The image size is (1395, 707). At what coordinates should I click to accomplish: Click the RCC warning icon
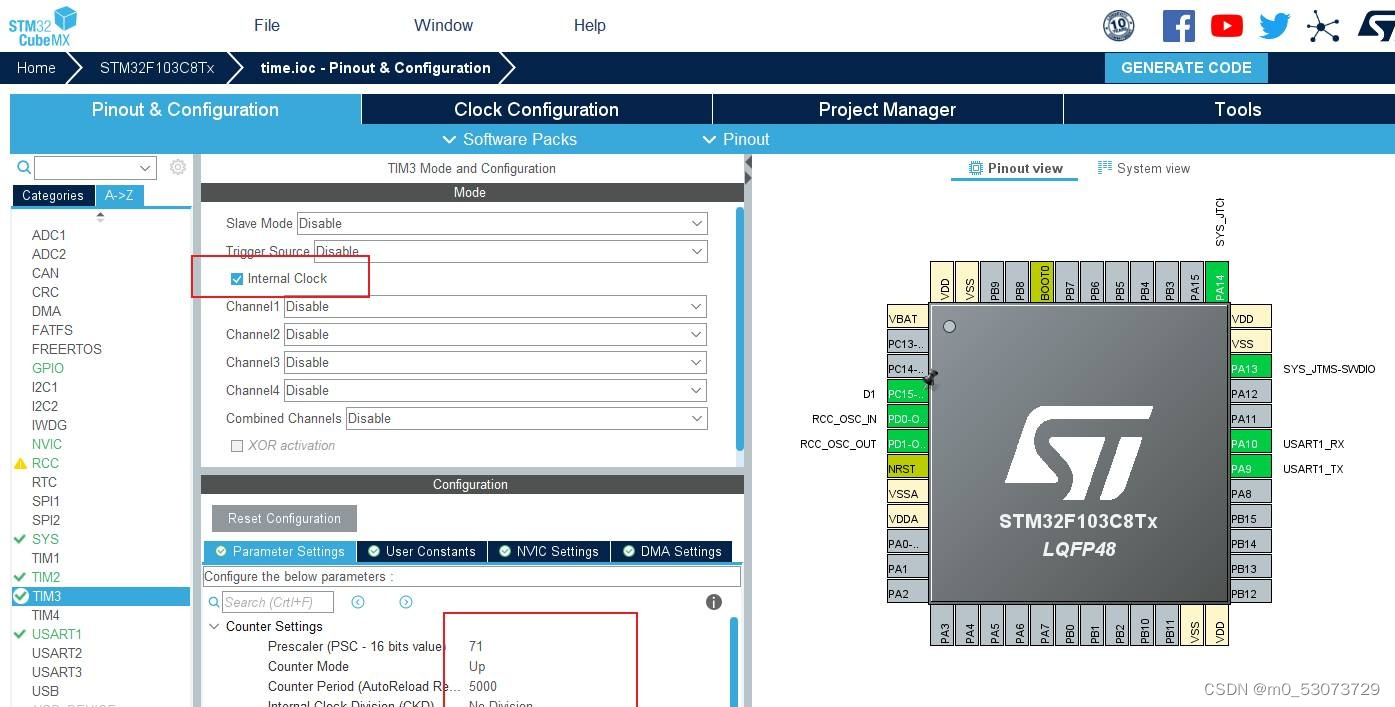tap(20, 463)
